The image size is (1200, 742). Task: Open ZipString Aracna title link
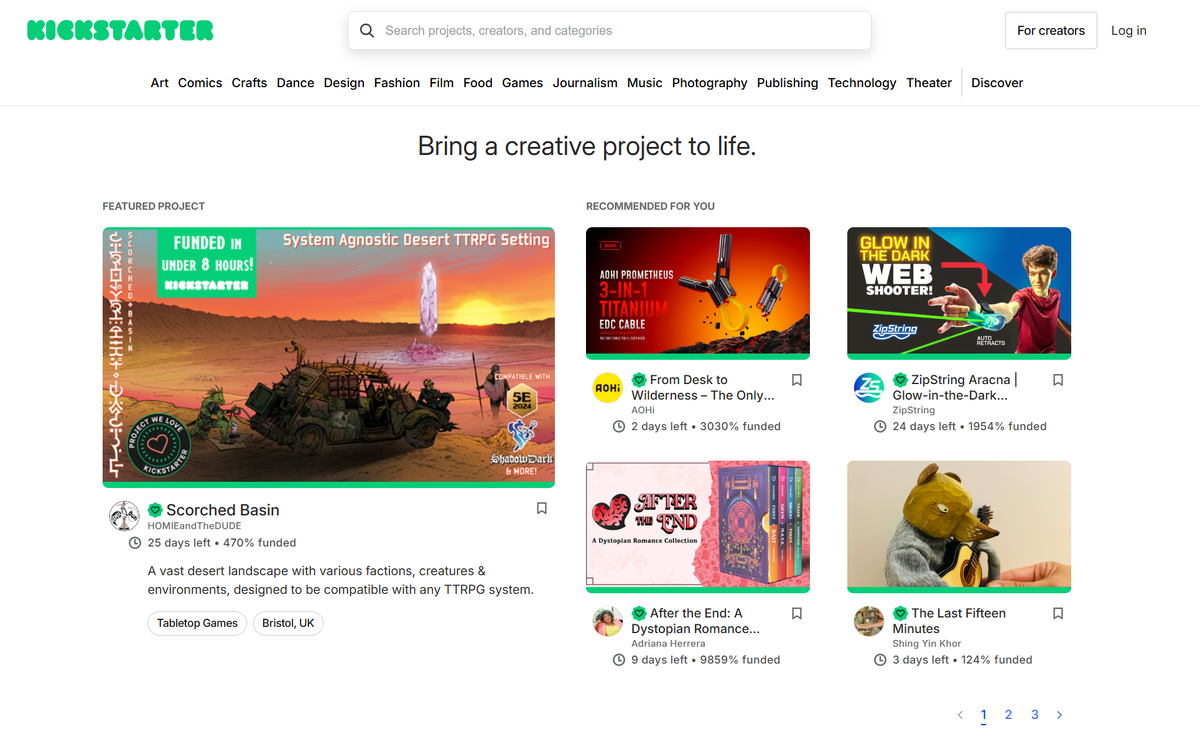coord(954,387)
